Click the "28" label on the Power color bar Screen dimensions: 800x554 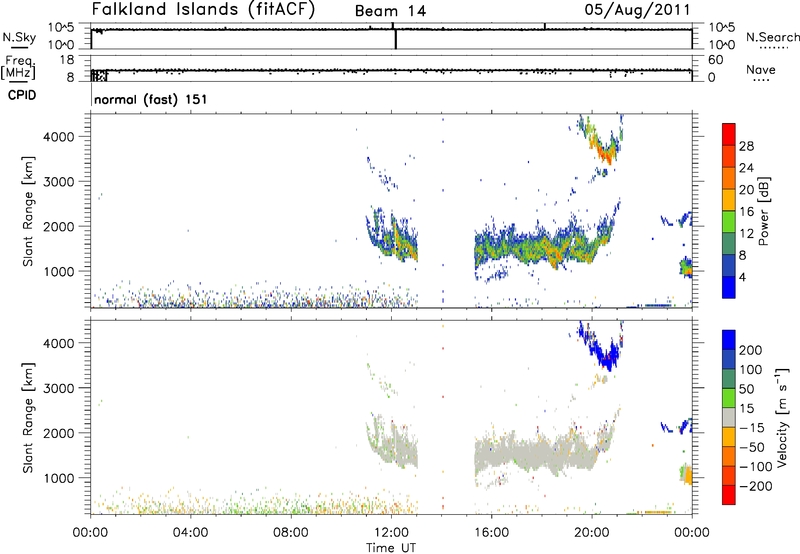pos(746,146)
